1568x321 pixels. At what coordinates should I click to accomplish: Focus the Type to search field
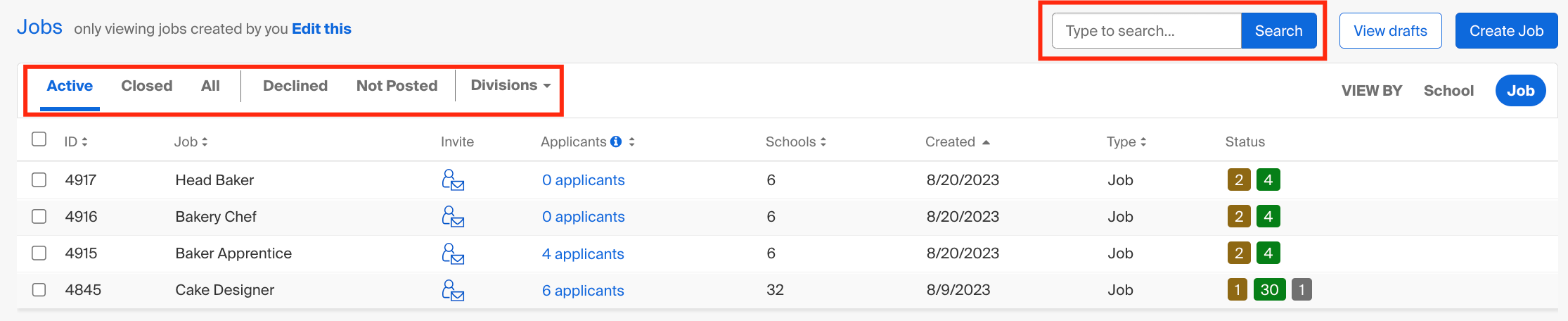1146,31
